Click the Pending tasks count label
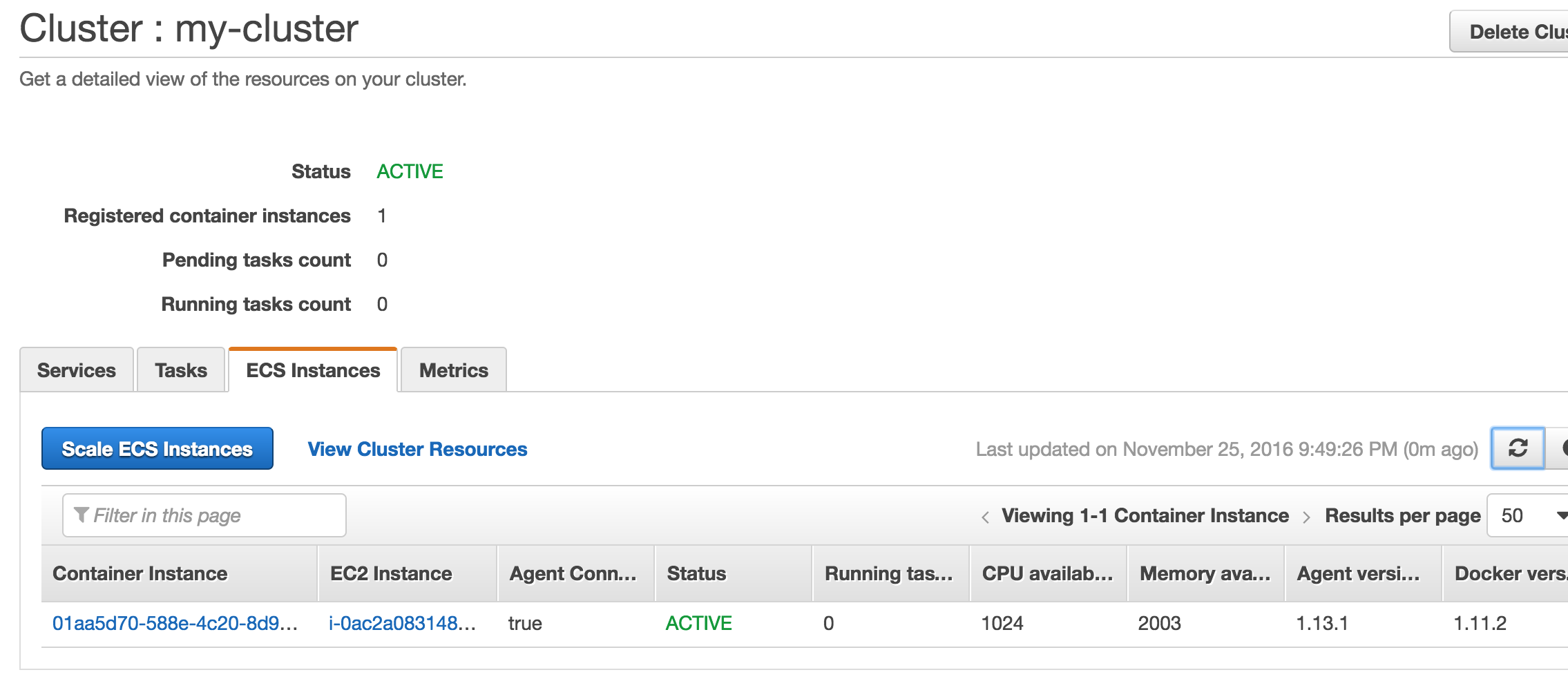This screenshot has height=688, width=1568. (256, 260)
